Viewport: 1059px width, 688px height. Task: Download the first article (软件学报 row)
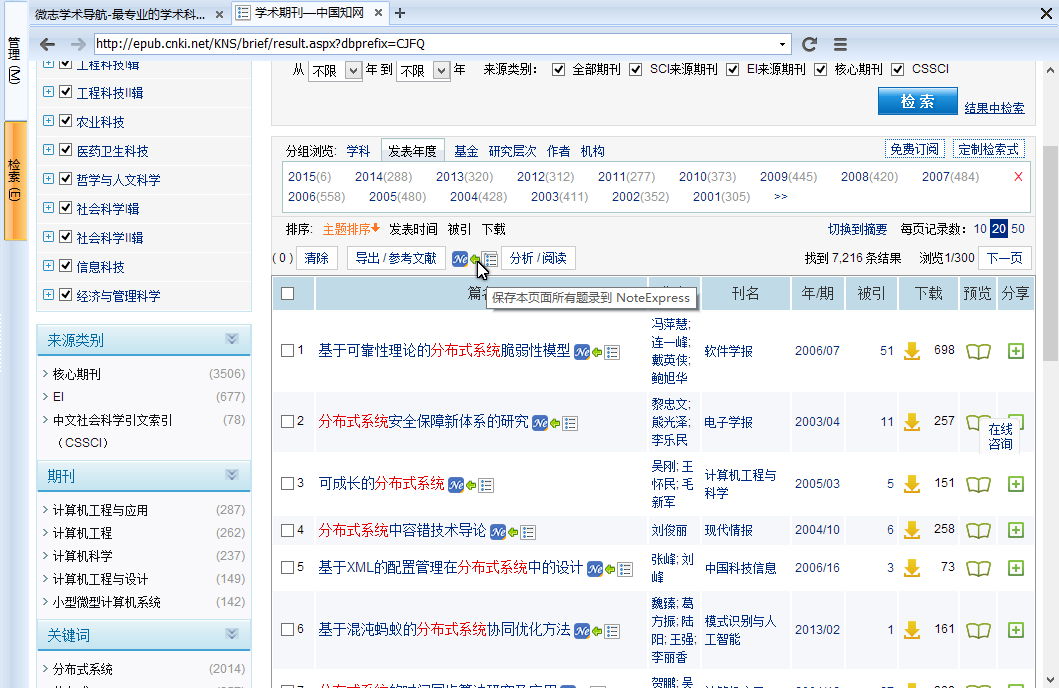[x=911, y=351]
